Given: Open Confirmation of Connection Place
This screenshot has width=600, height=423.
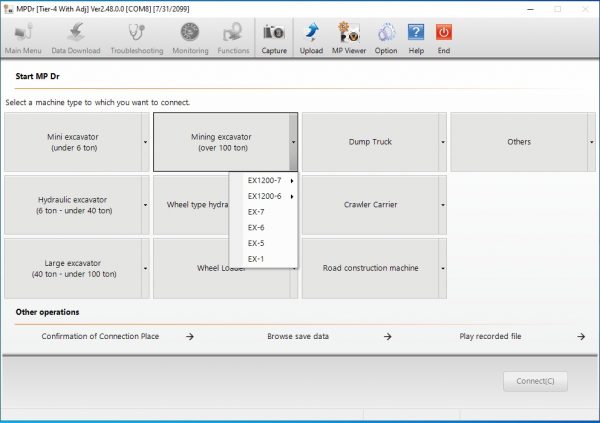Looking at the screenshot, I should [x=100, y=336].
